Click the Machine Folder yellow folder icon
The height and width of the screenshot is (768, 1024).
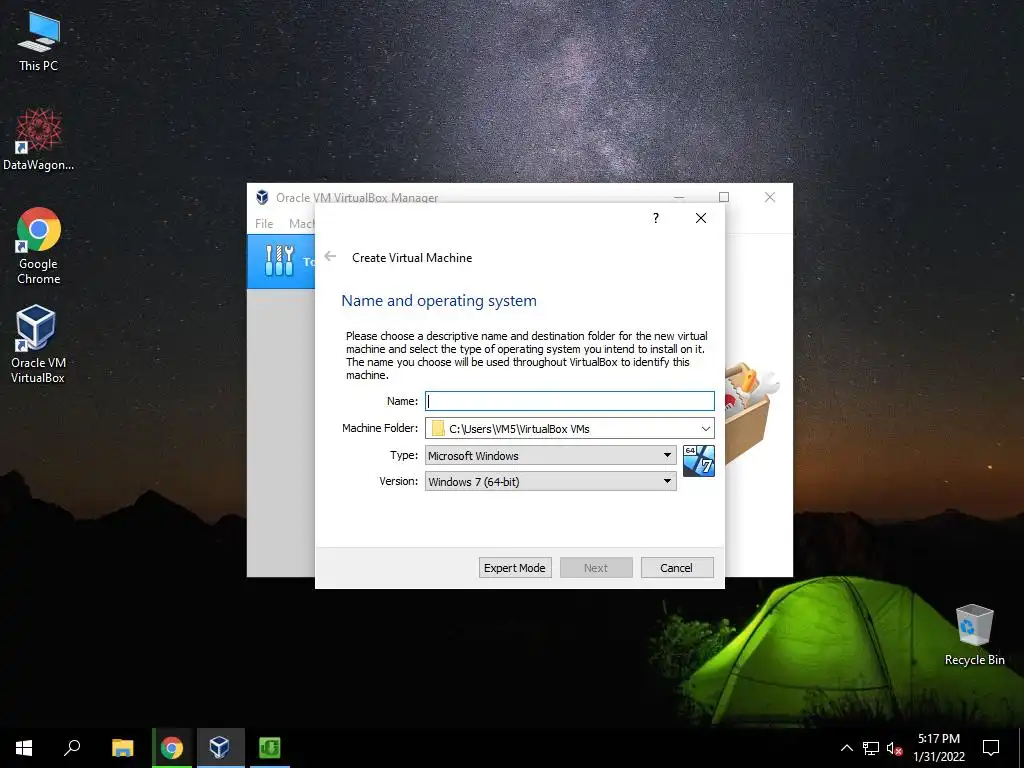pyautogui.click(x=438, y=428)
